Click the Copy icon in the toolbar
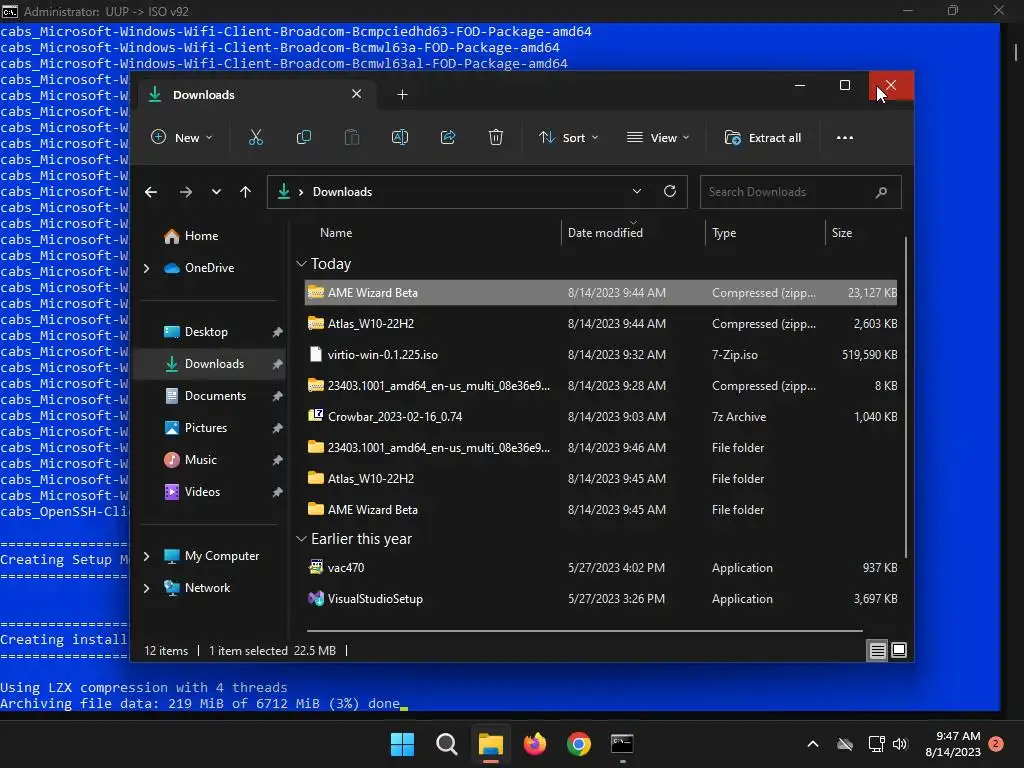The image size is (1024, 768). coord(304,138)
